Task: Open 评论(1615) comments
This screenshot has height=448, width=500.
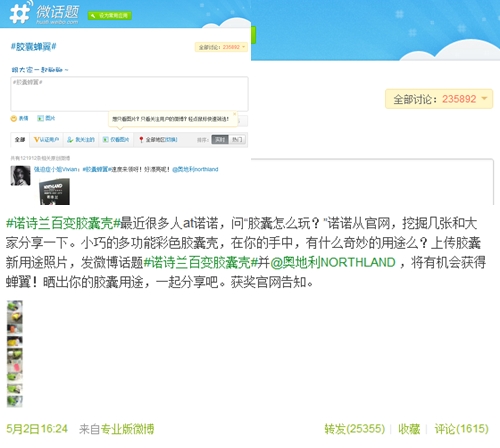Action: (461, 429)
